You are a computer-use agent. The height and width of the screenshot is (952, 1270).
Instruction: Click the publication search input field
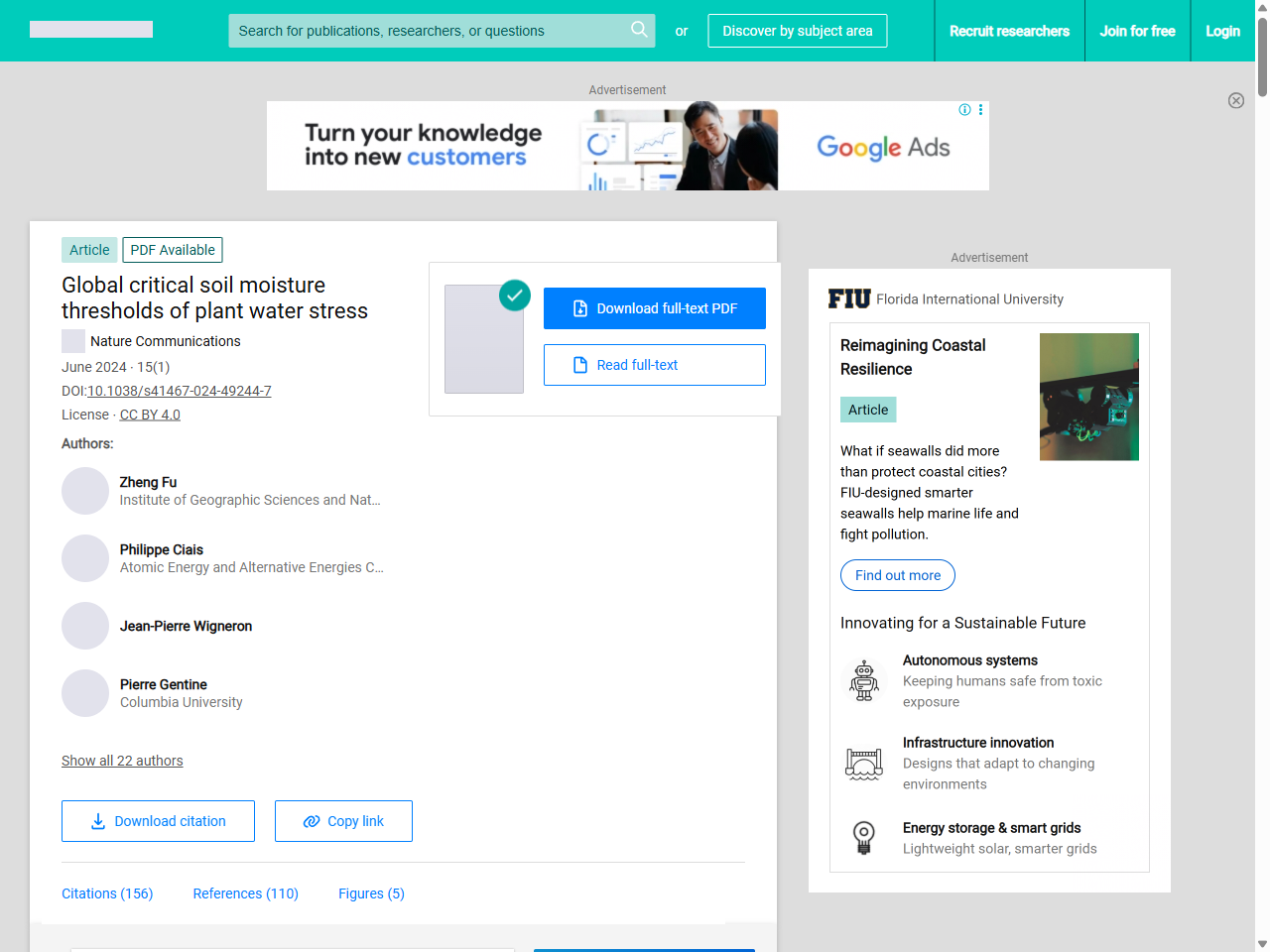427,31
